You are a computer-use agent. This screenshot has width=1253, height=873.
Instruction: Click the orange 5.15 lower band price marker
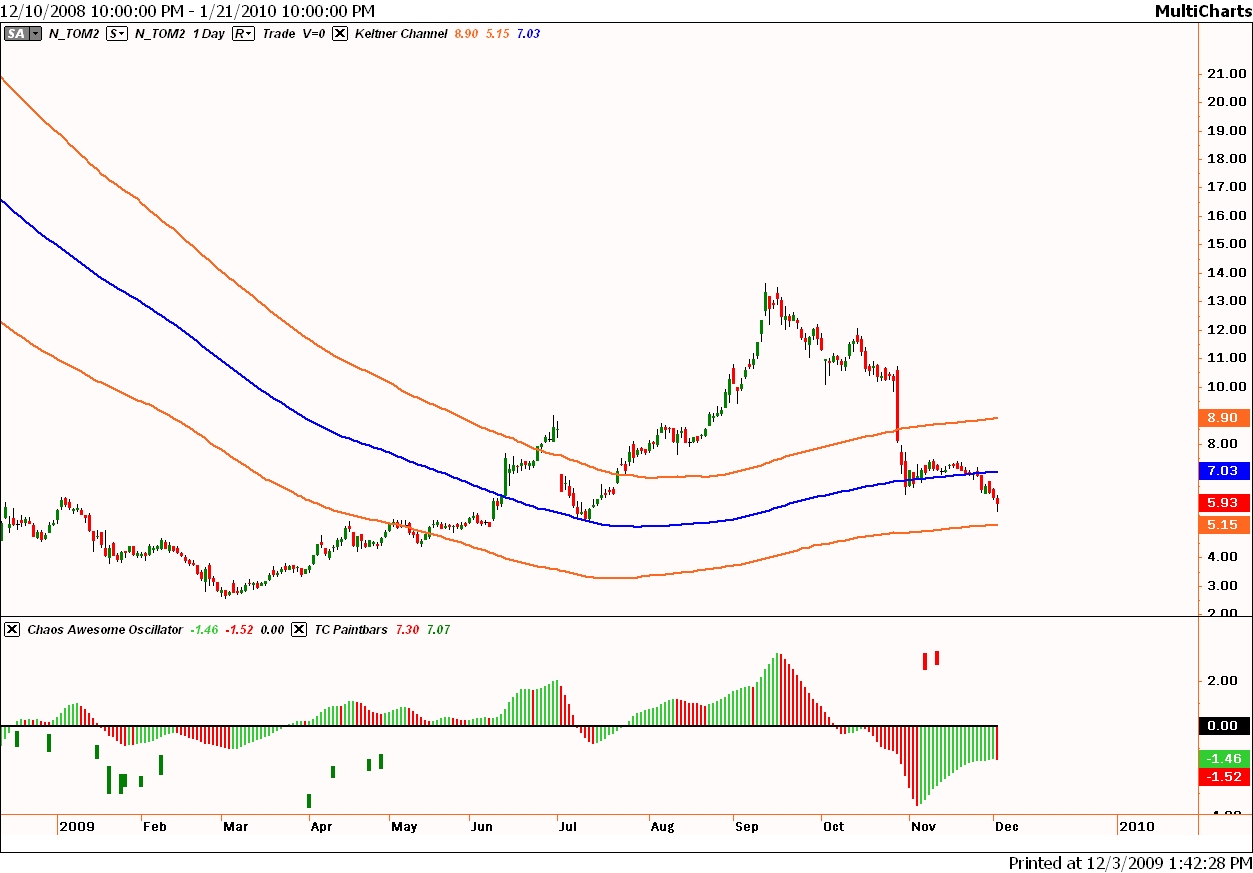(1224, 524)
